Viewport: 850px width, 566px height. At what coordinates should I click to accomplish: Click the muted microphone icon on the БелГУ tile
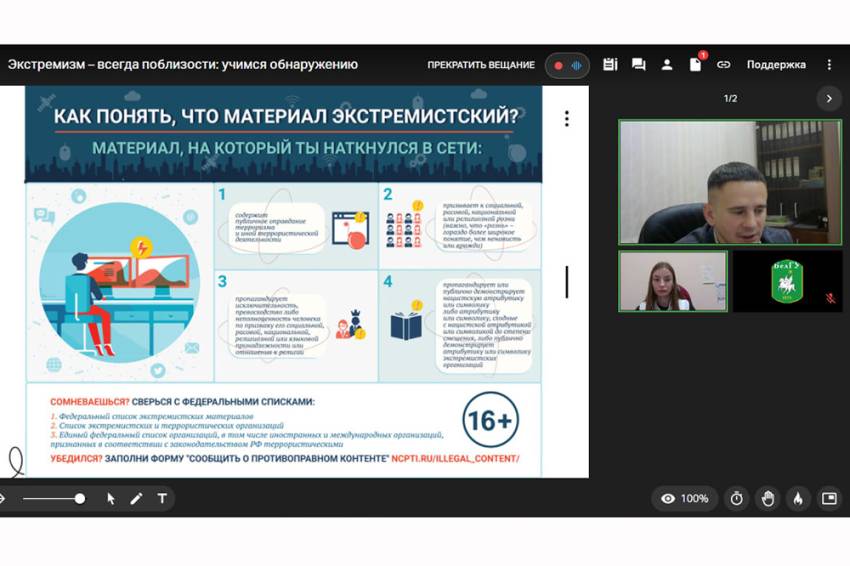(829, 298)
